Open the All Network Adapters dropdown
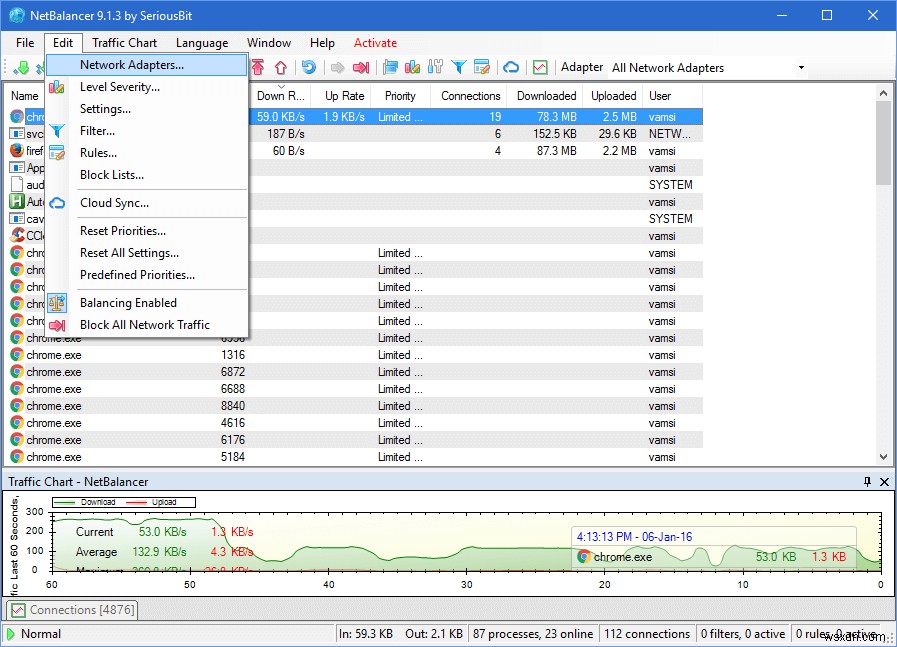Viewport: 897px width, 647px height. pyautogui.click(x=802, y=67)
